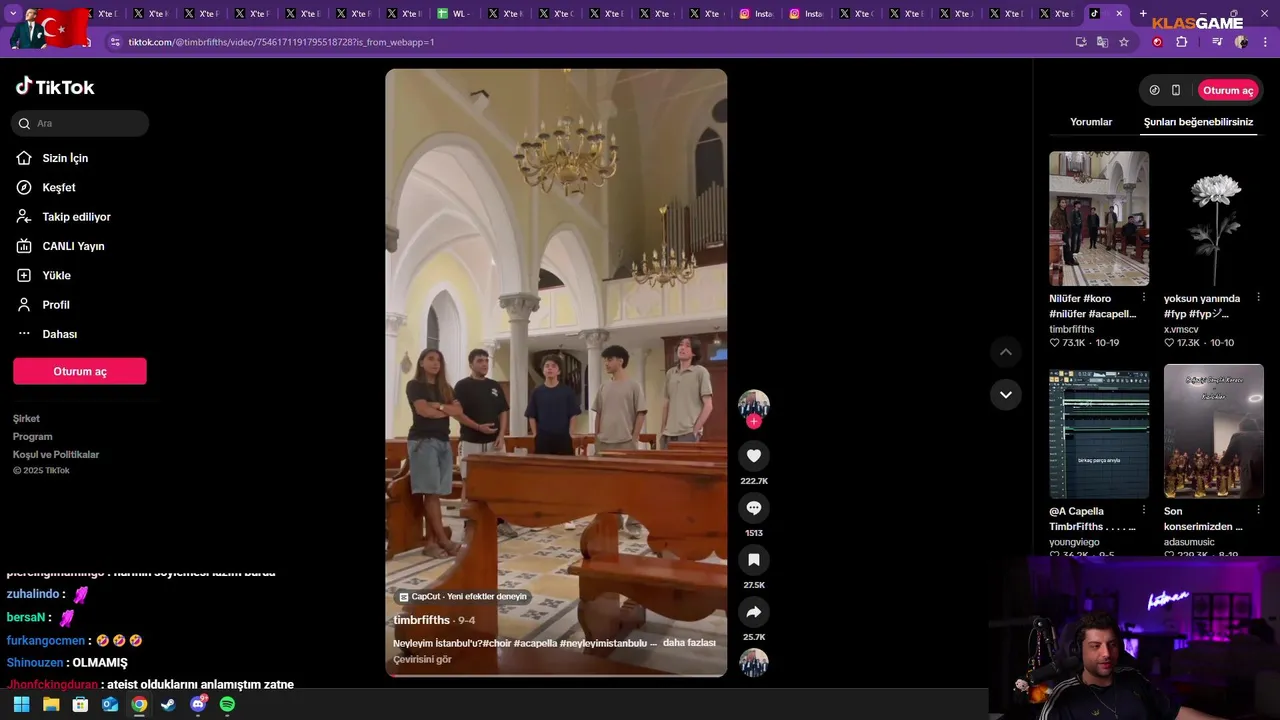Open the options menu for Son konserimizden video

coord(1258,511)
